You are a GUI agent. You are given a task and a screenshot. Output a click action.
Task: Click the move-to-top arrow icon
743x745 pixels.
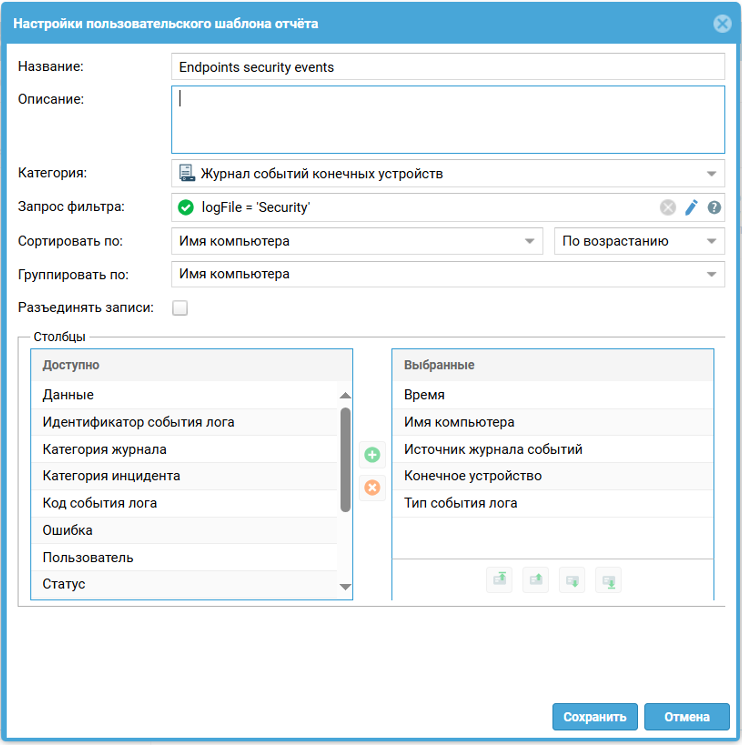499,580
